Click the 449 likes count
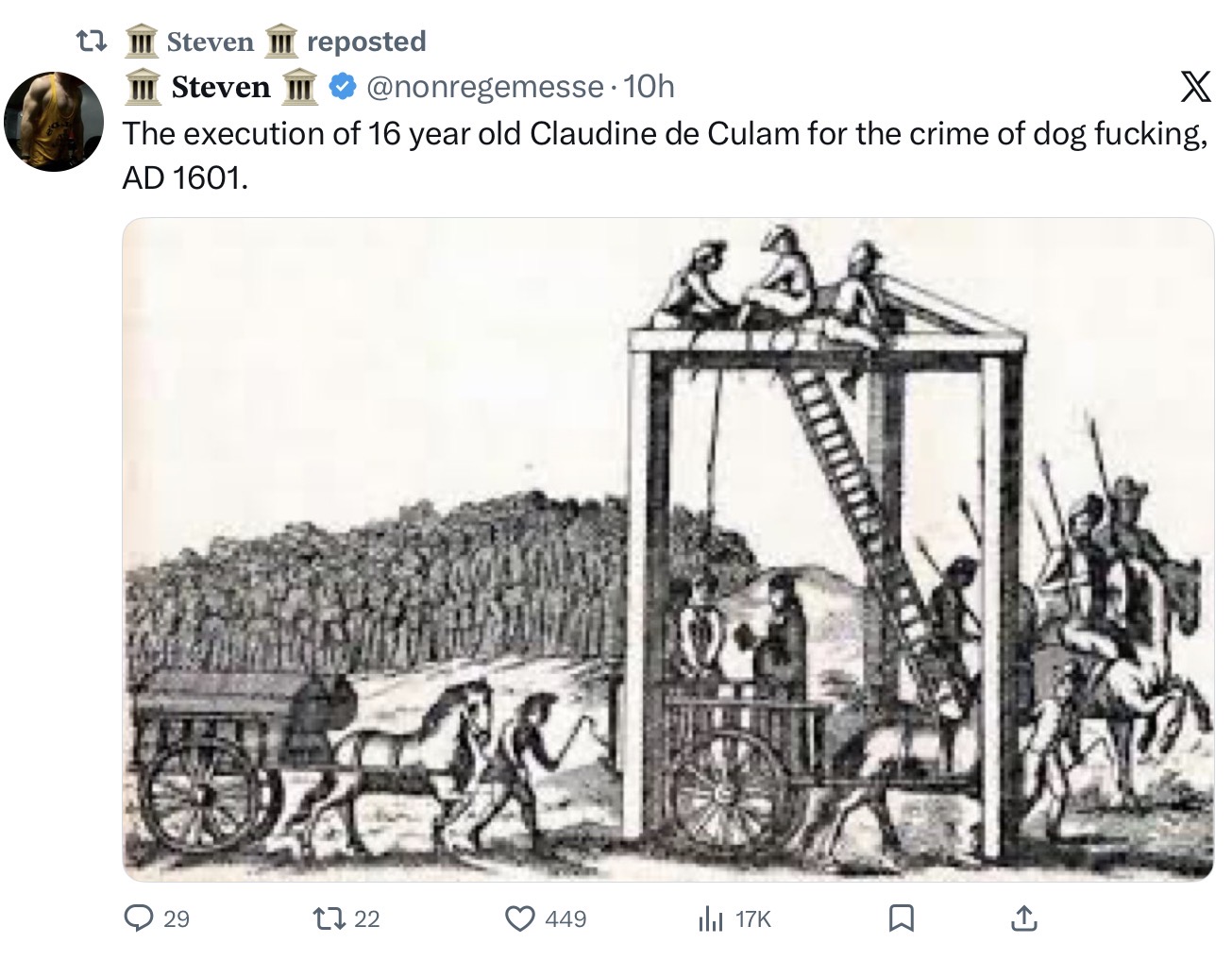1232x960 pixels. (x=565, y=918)
